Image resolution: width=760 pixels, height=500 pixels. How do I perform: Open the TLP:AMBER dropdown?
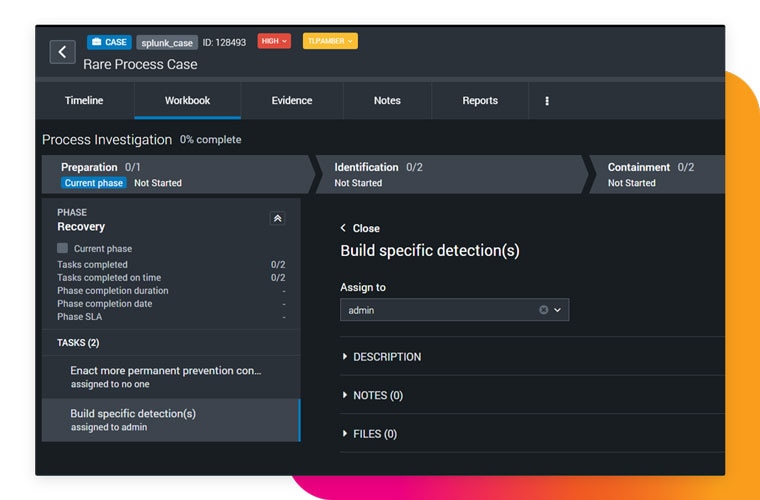pos(330,41)
